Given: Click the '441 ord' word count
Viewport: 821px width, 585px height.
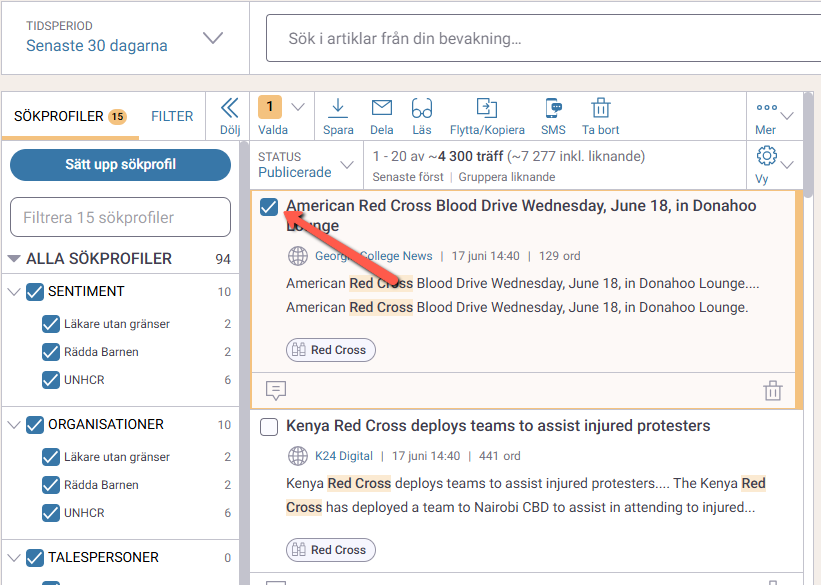Looking at the screenshot, I should pos(500,456).
